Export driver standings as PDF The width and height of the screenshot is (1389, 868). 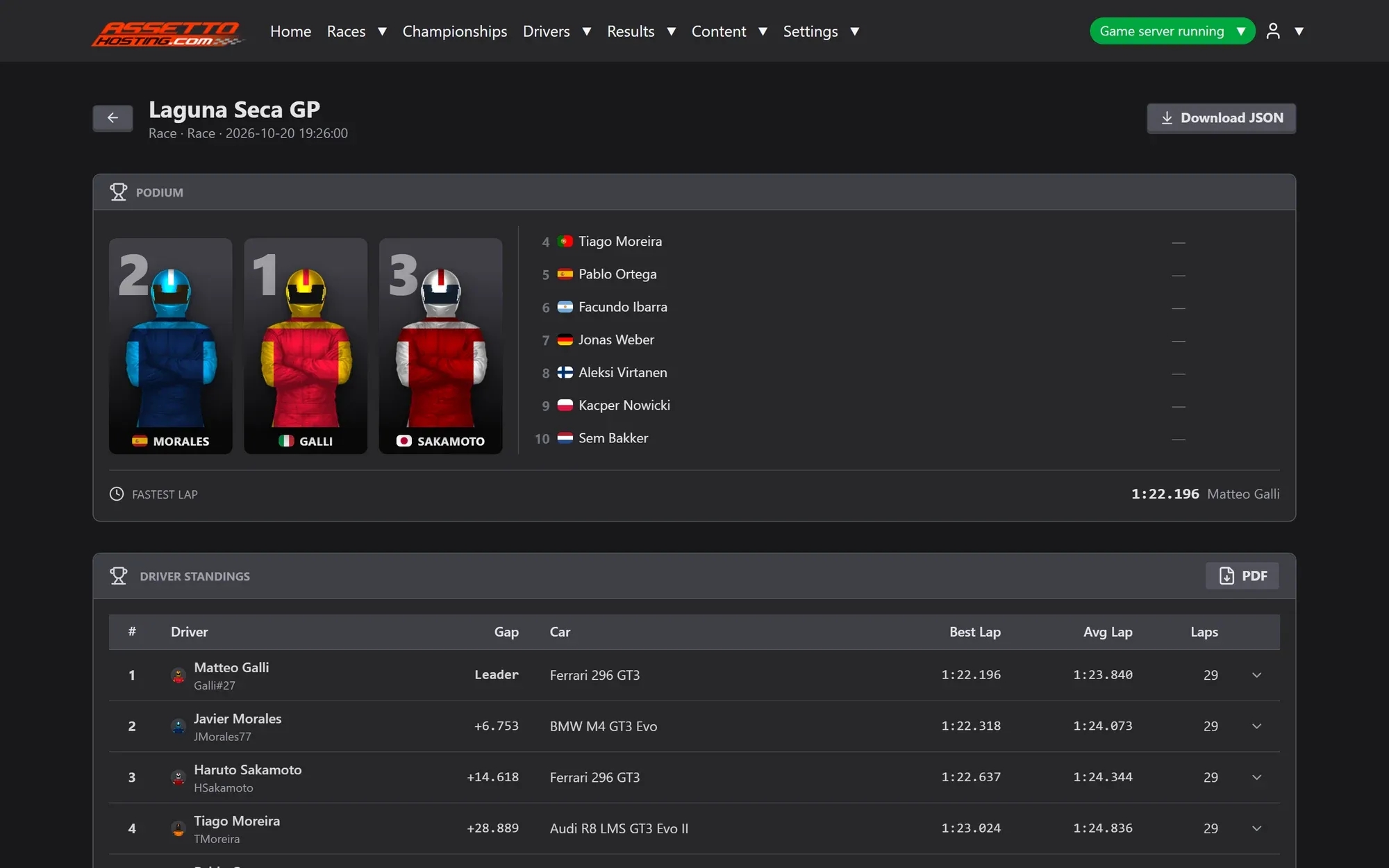(x=1242, y=576)
